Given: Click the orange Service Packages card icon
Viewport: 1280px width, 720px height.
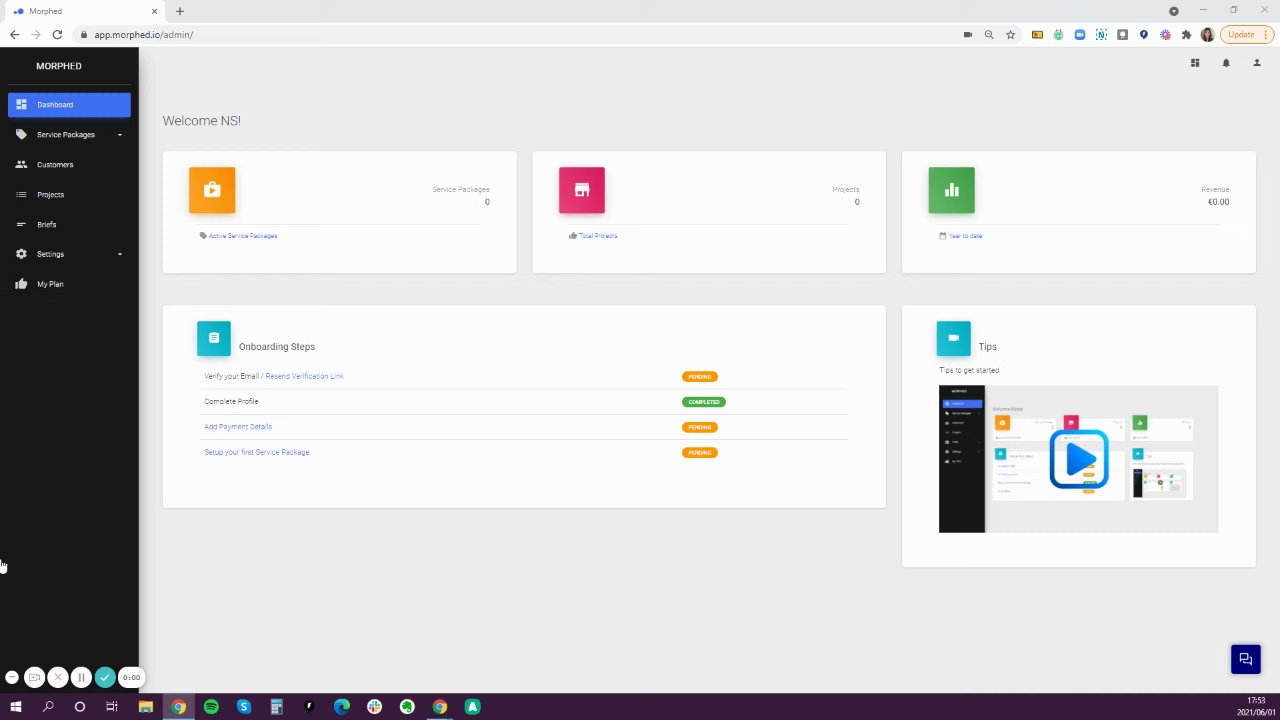Looking at the screenshot, I should click(x=212, y=190).
